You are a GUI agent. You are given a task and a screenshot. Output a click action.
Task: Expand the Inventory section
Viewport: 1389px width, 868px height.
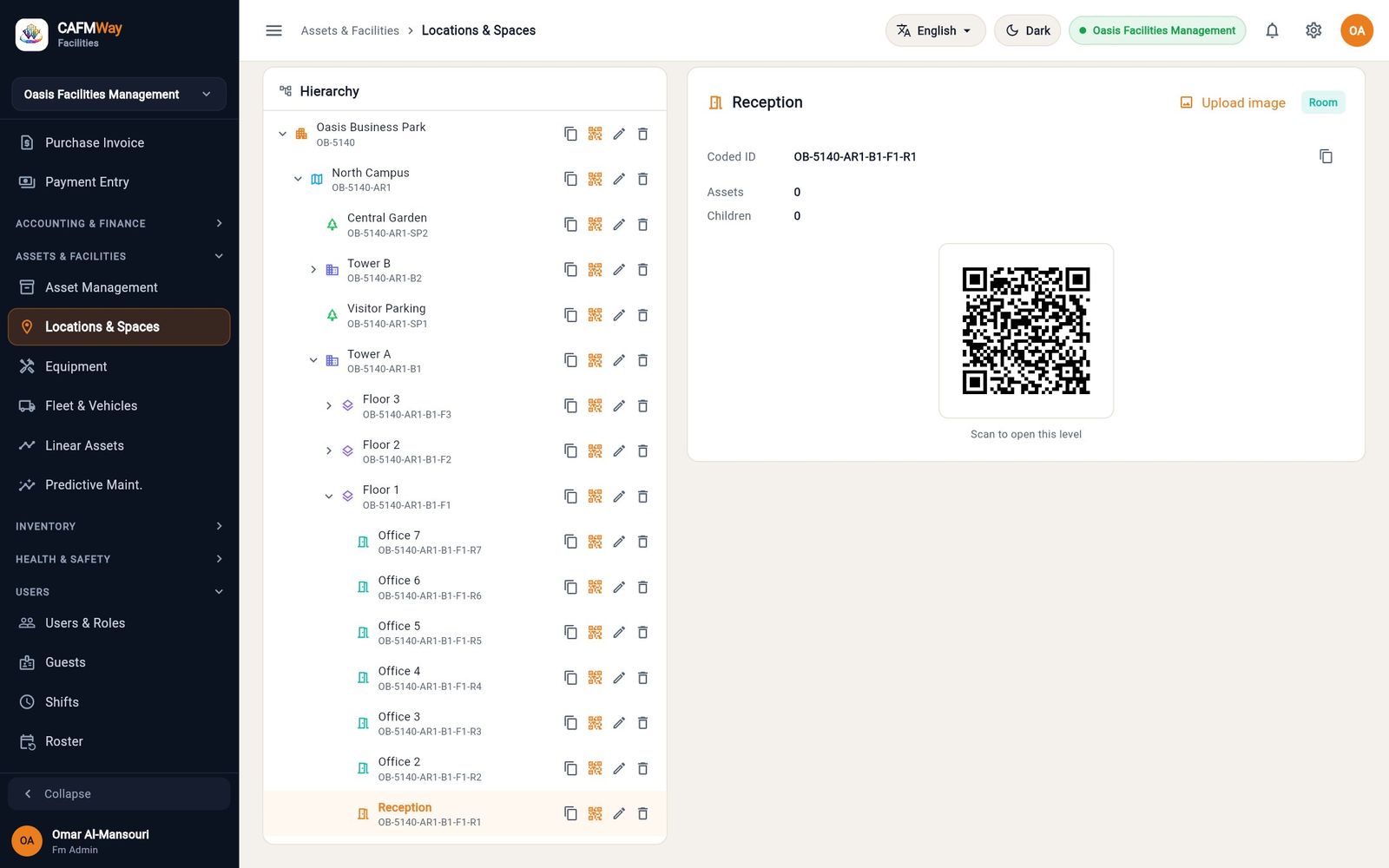point(119,526)
